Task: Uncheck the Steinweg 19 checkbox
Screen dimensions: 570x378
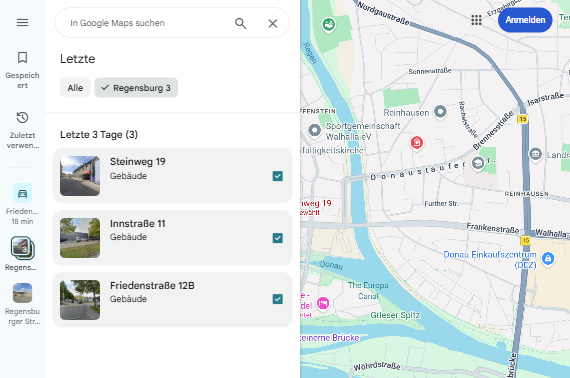Action: tap(278, 176)
